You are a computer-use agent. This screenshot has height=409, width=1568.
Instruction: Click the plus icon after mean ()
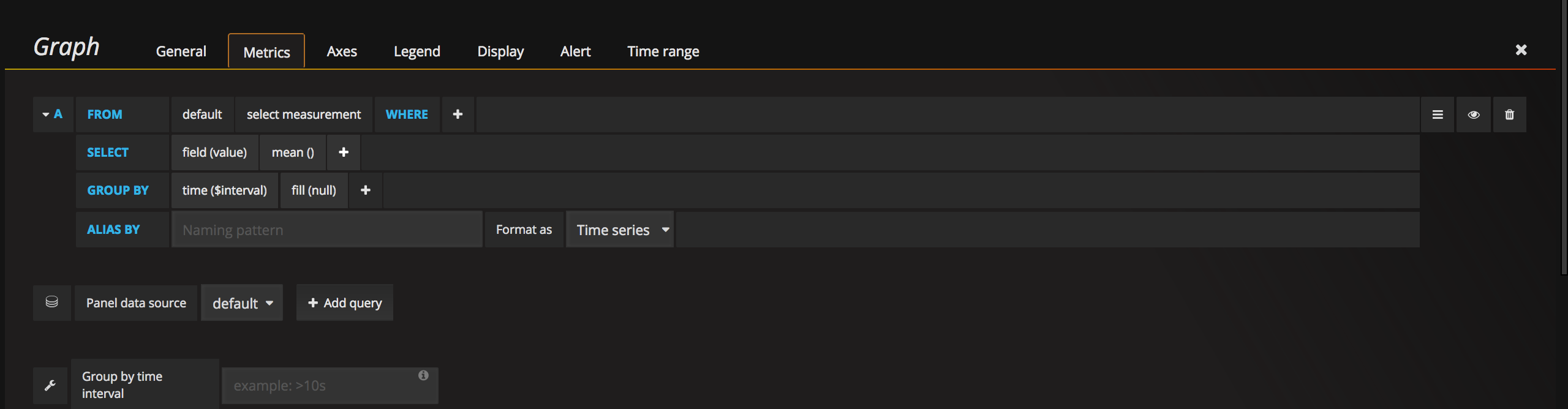tap(344, 152)
